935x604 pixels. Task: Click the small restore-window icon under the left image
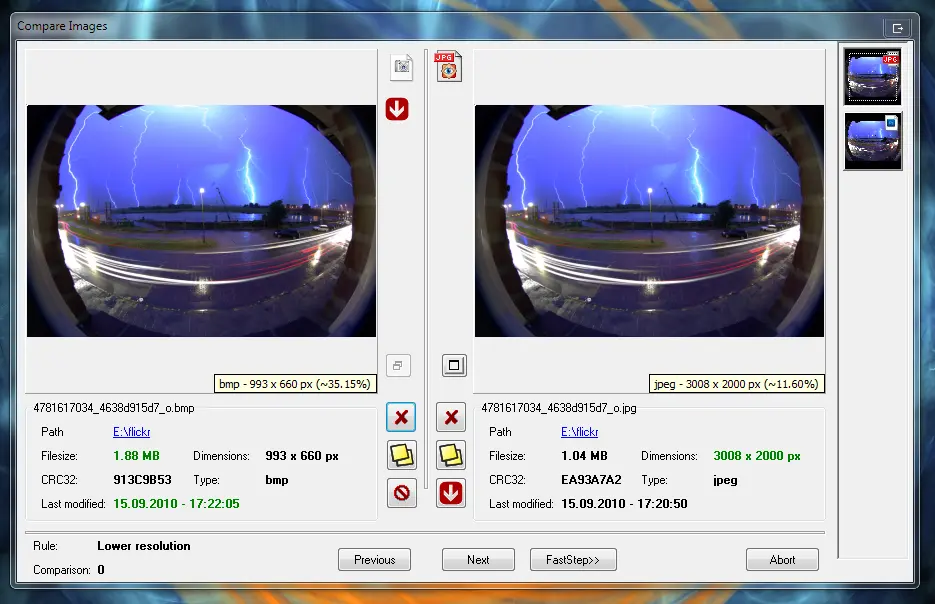click(398, 366)
